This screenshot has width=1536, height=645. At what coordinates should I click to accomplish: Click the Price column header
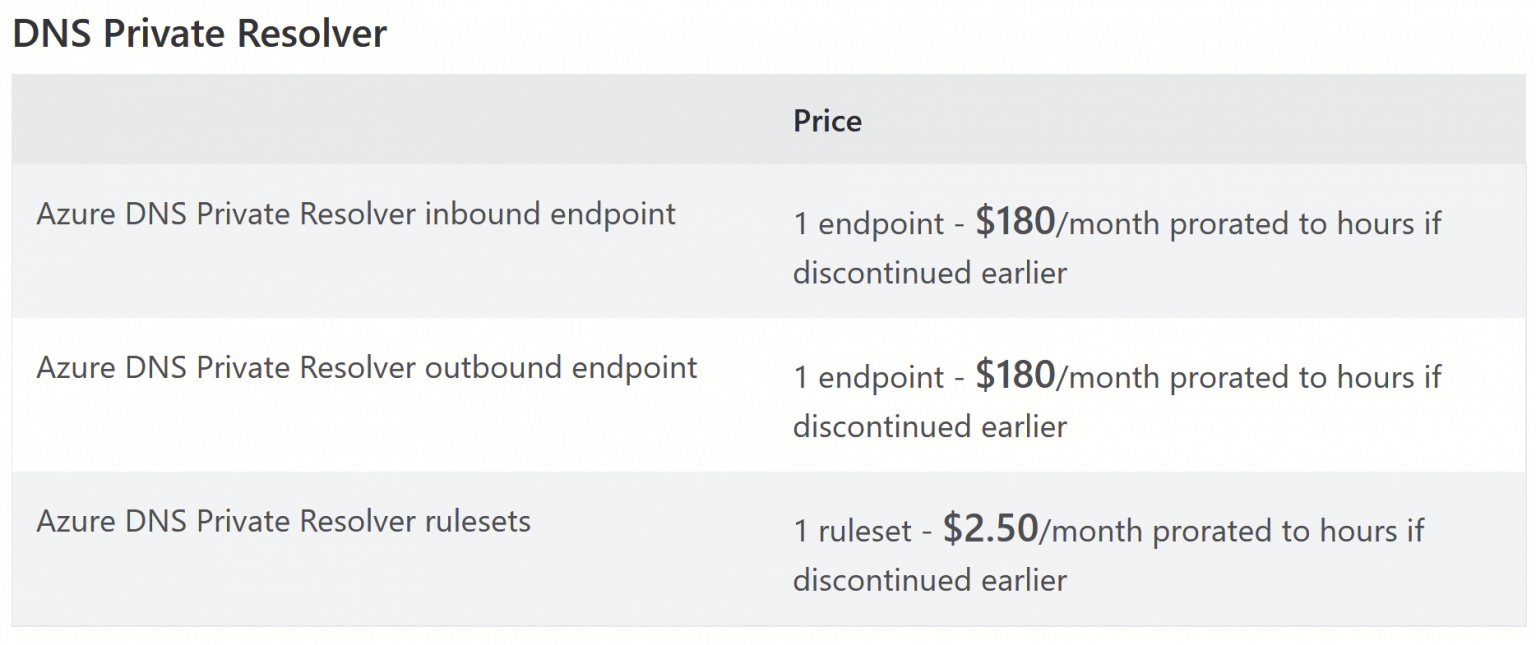tap(827, 121)
